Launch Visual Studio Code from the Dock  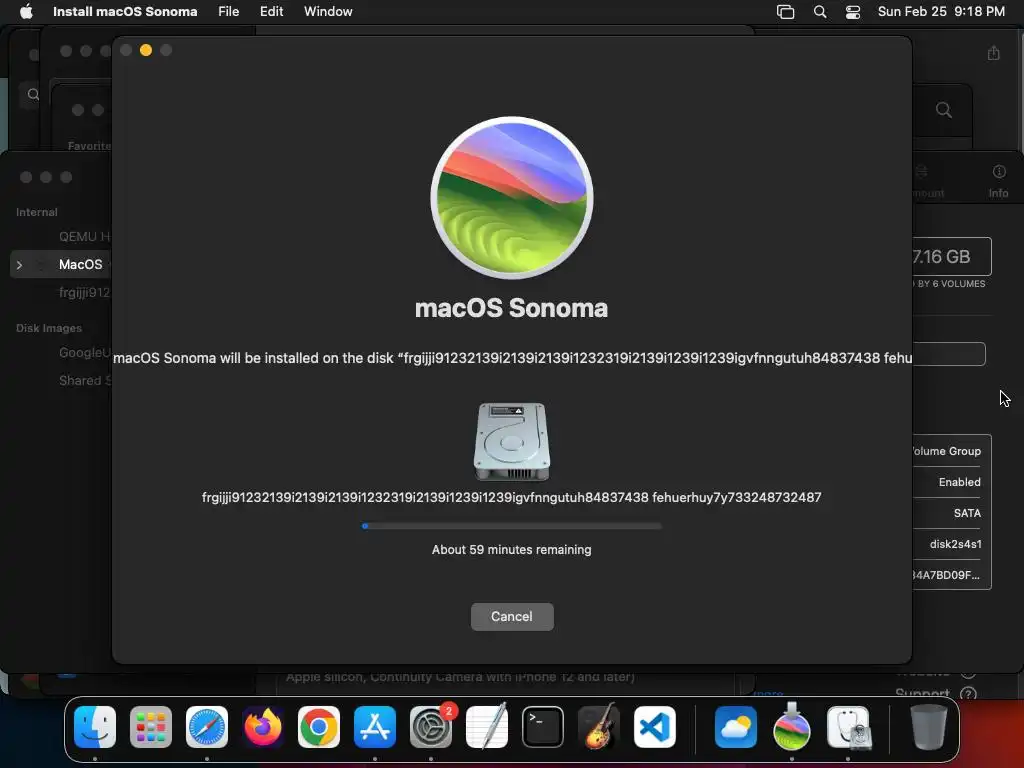click(655, 727)
